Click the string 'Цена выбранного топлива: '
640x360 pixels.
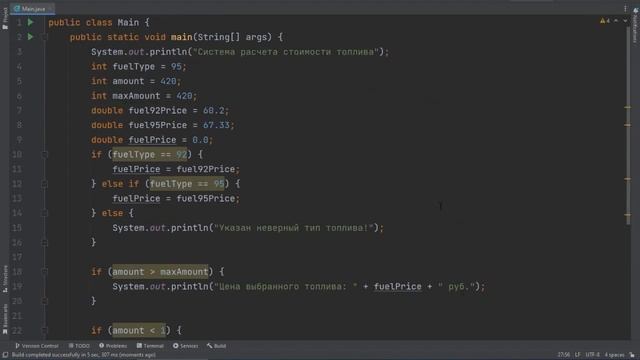(286, 287)
